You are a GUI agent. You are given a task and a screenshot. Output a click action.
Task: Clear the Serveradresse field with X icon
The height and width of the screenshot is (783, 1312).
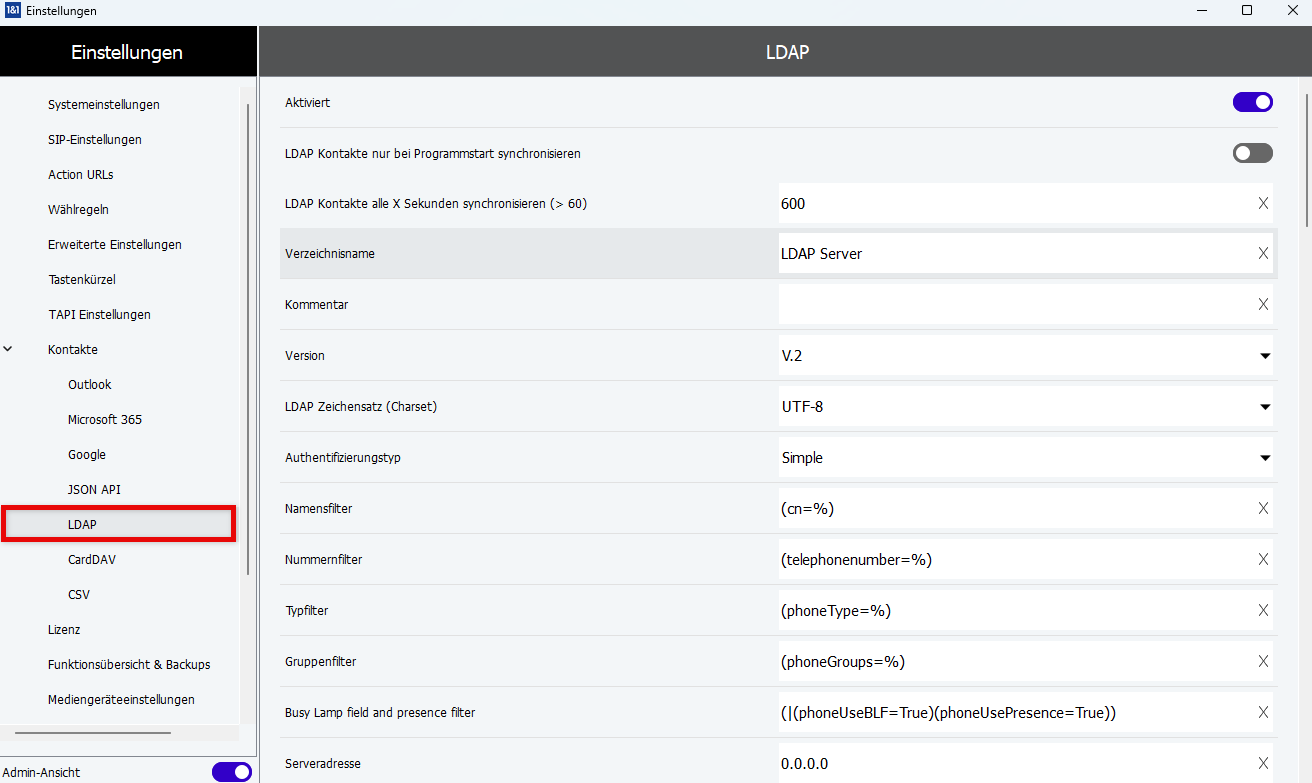click(x=1263, y=764)
